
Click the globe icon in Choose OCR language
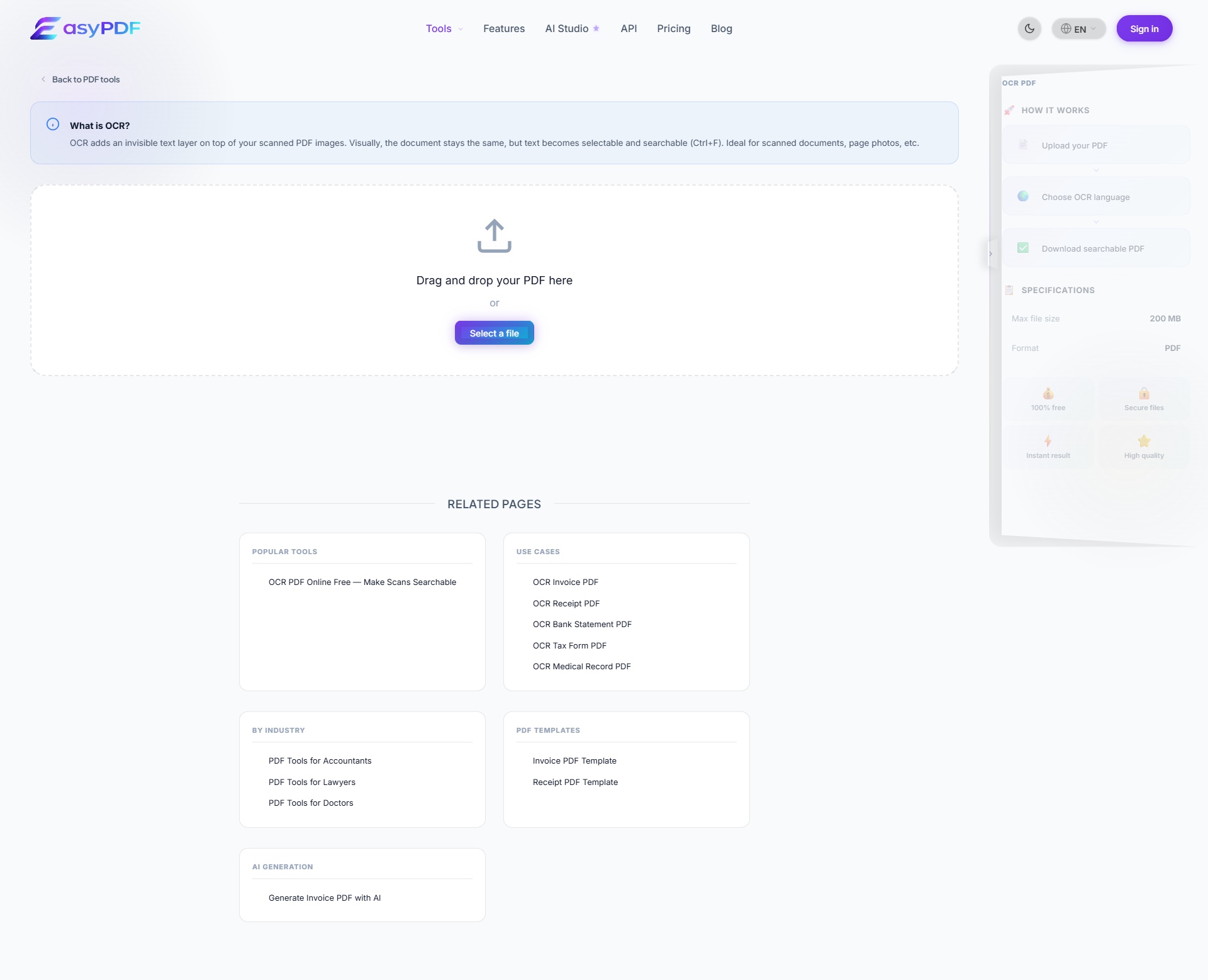[1022, 196]
